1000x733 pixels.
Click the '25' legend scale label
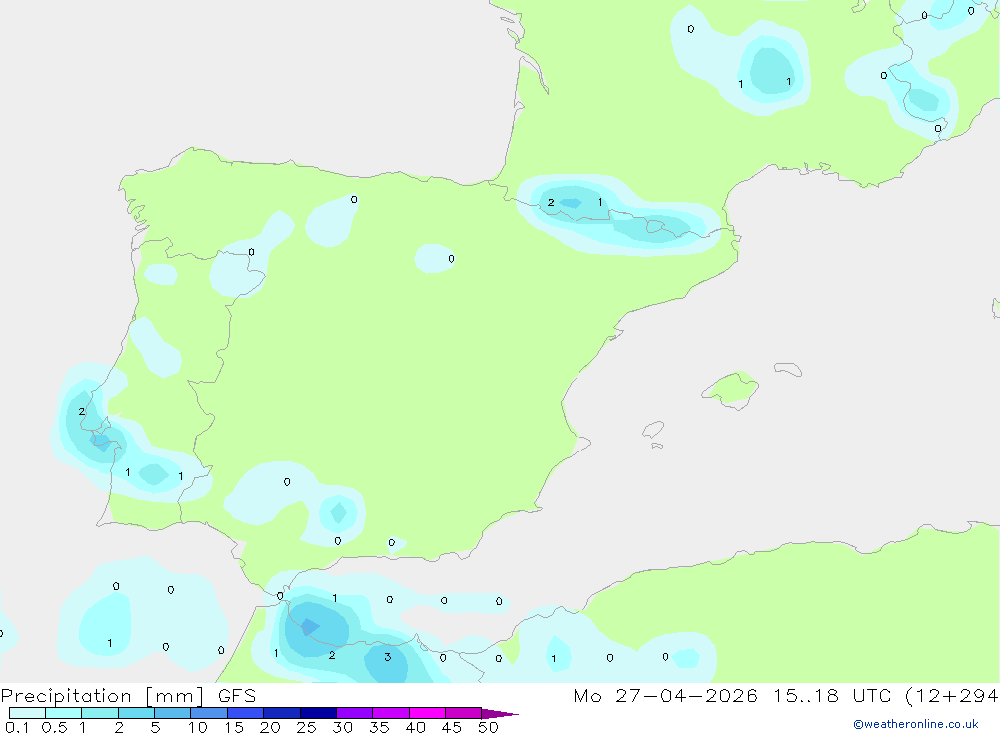(306, 727)
